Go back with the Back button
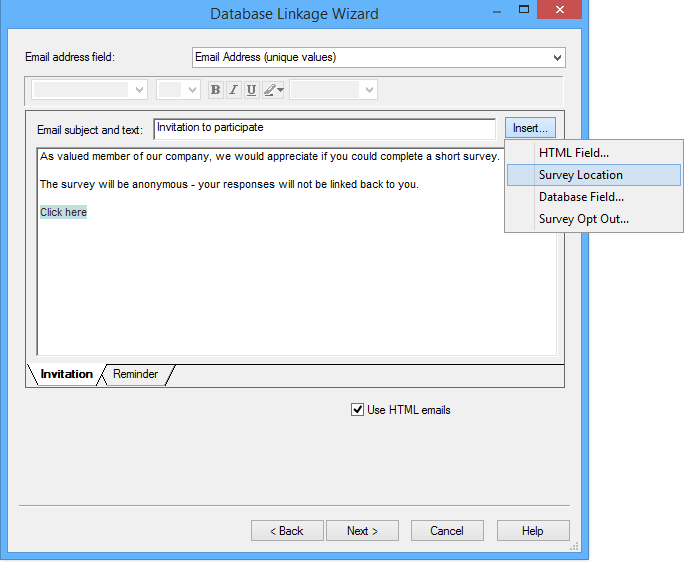The height and width of the screenshot is (563, 686). pyautogui.click(x=287, y=531)
